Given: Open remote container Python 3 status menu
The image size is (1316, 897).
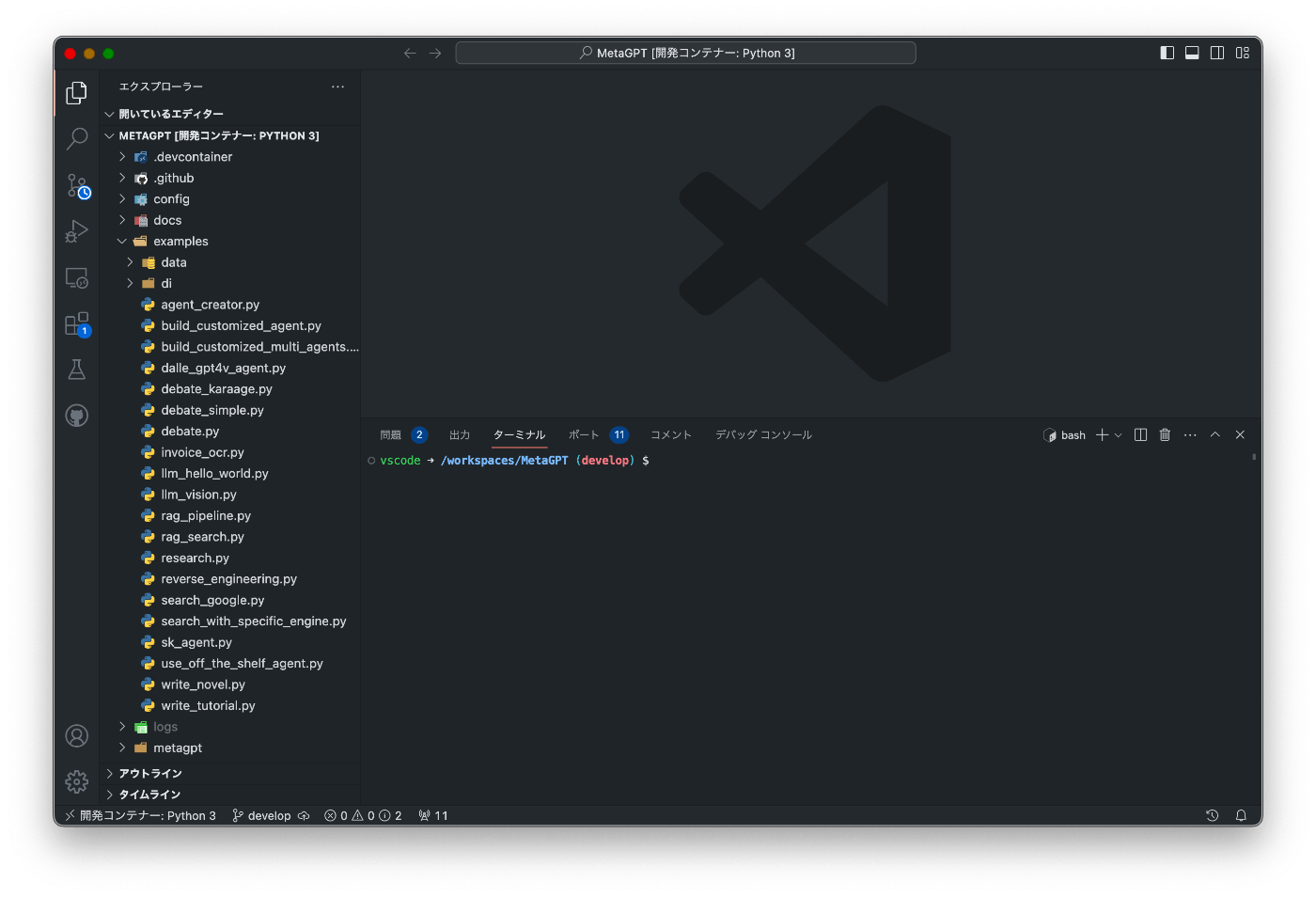Looking at the screenshot, I should (x=140, y=815).
